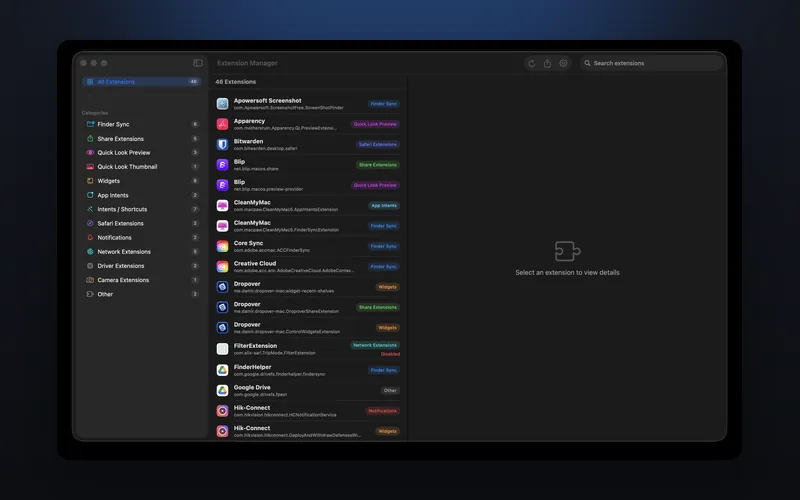Click the Dropover ControlWidgets icon
The width and height of the screenshot is (800, 500).
pos(222,328)
